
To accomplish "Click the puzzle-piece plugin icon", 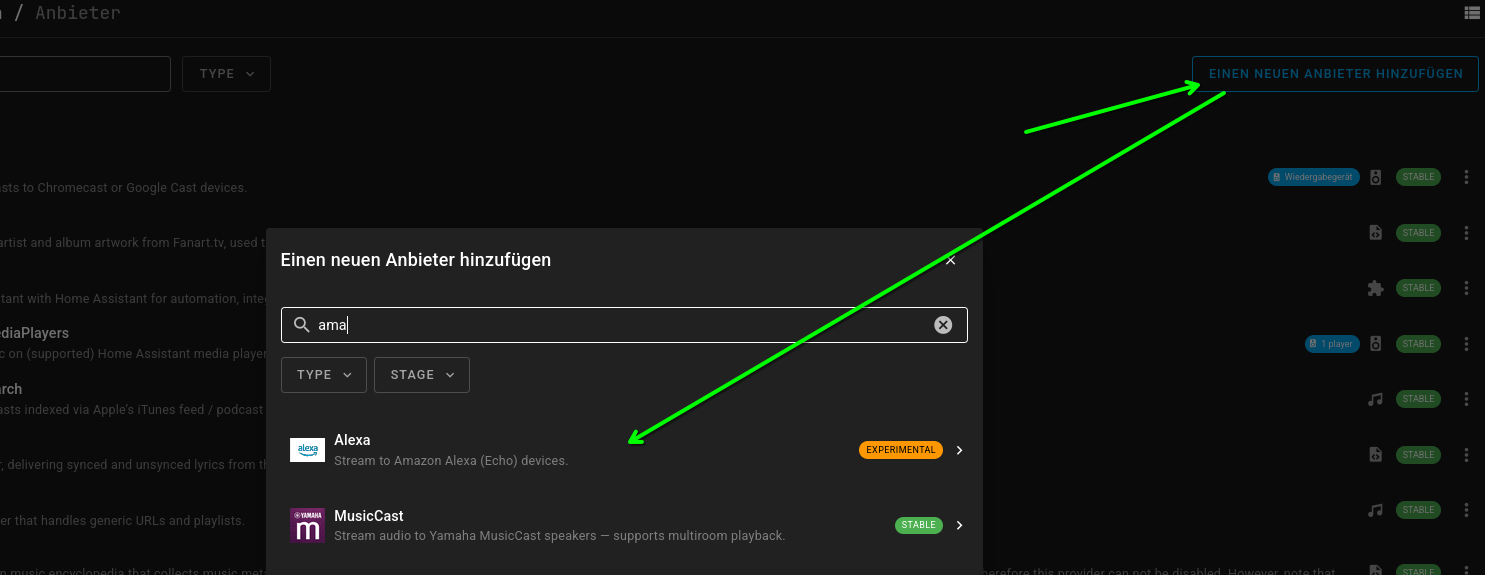I will [x=1375, y=288].
